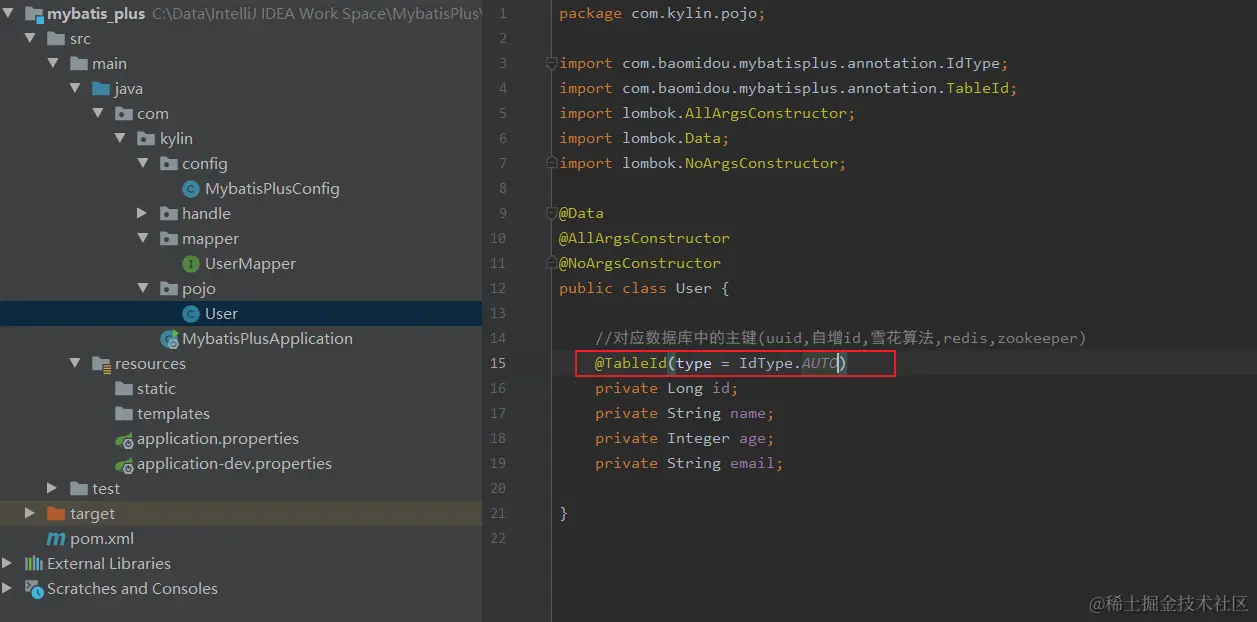This screenshot has height=622, width=1257.
Task: Expand the handle package arrow
Action: point(143,214)
